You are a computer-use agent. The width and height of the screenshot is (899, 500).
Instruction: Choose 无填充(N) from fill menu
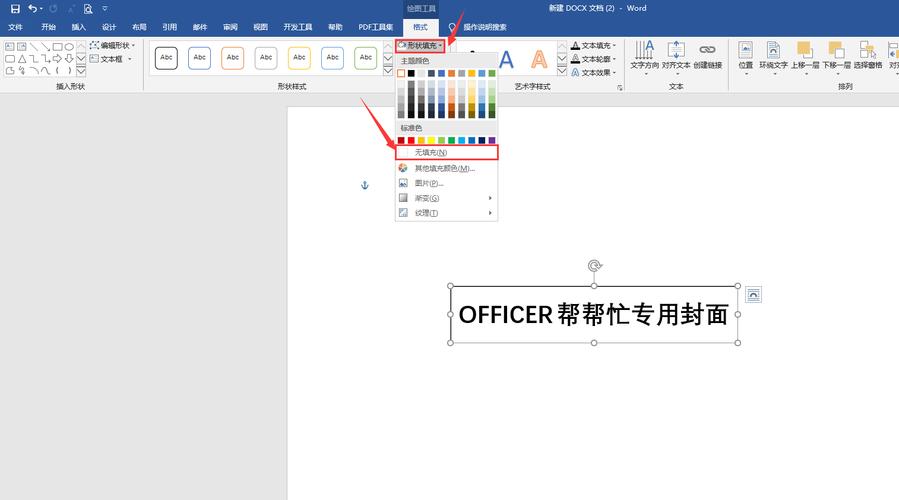click(447, 153)
